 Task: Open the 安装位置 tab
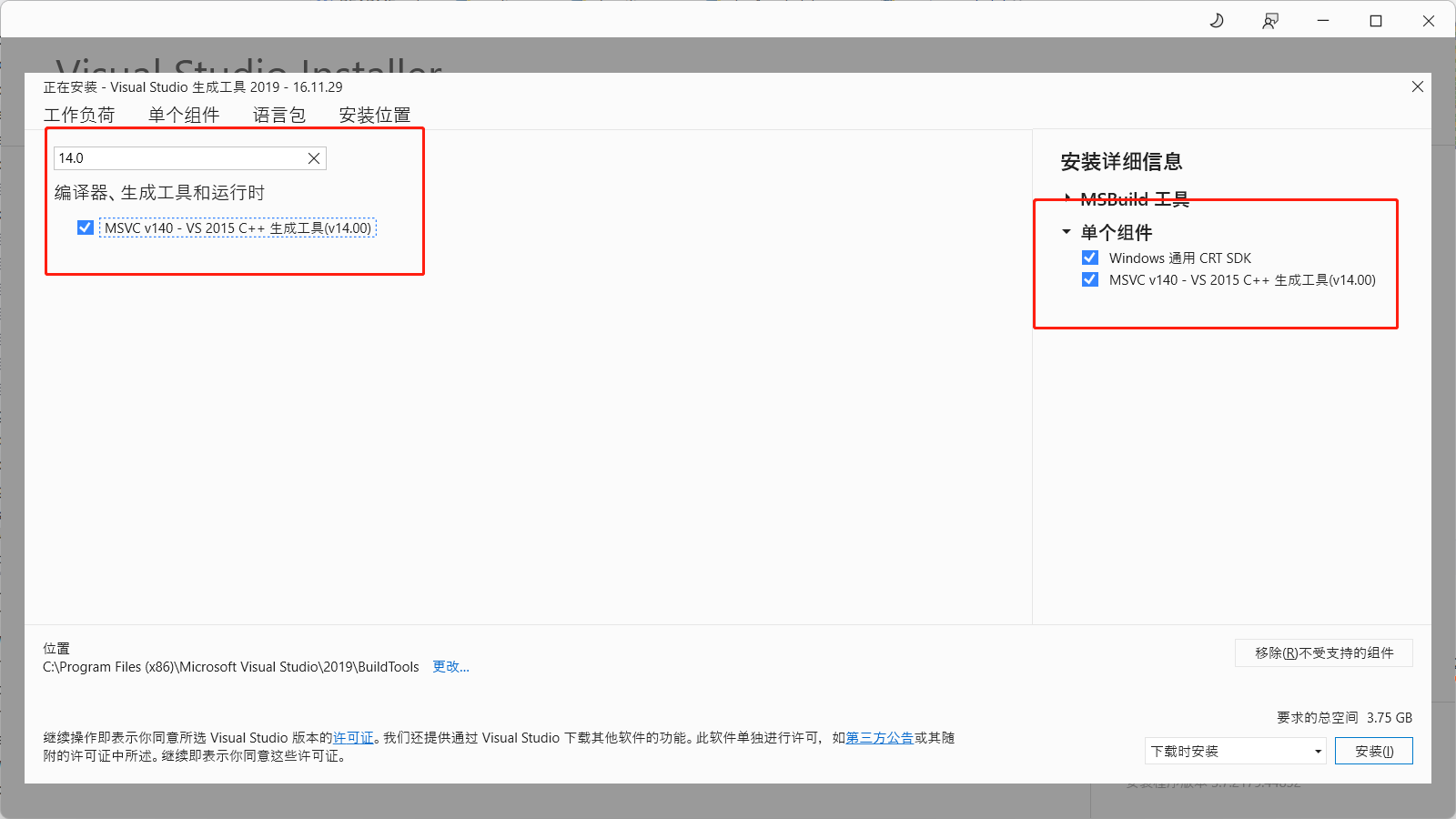(374, 115)
